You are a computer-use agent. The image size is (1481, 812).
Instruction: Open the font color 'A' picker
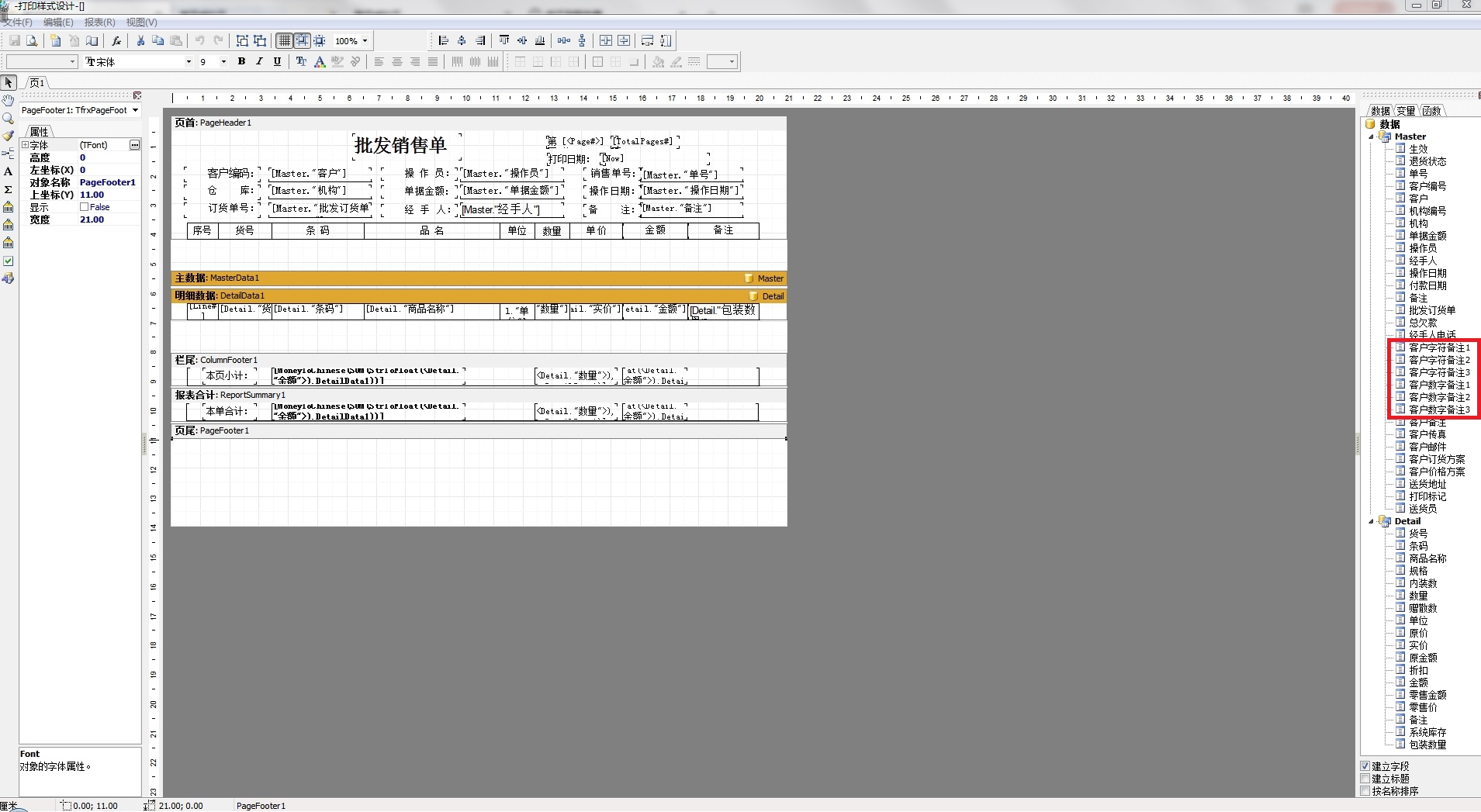(319, 62)
